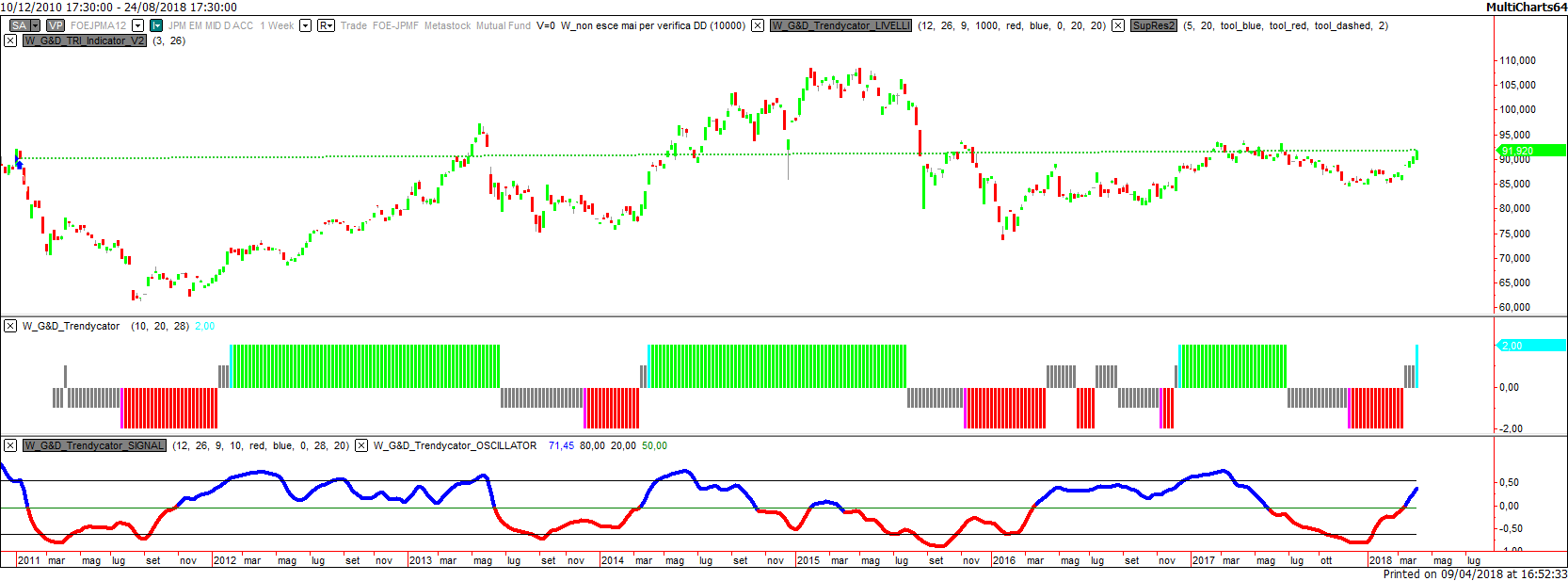1568x581 pixels.
Task: Click the cyan 2,00 value marker
Action: coord(1531,346)
